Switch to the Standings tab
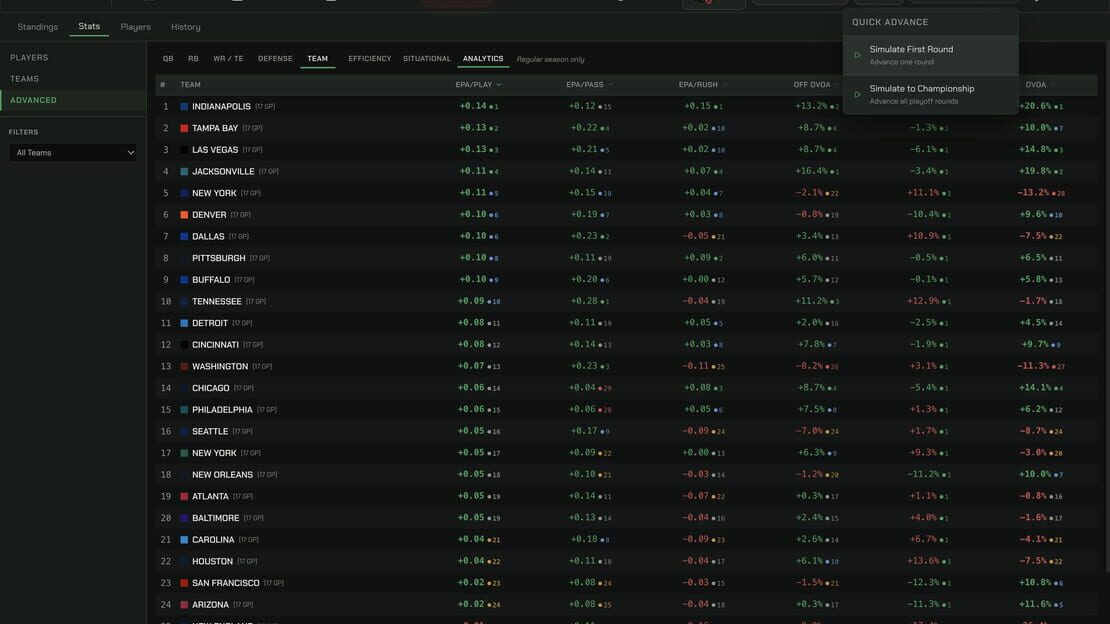Screen dimensions: 1110x624 (38, 27)
